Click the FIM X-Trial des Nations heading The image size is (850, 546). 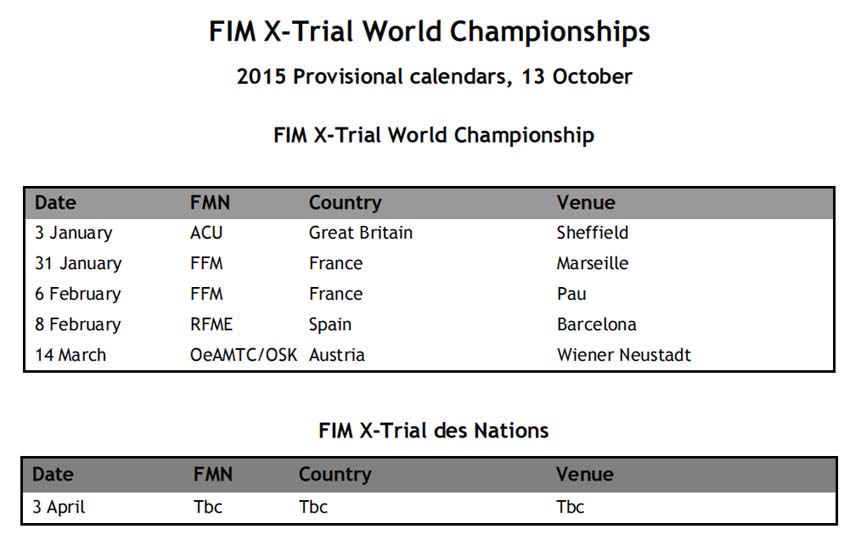click(x=434, y=431)
